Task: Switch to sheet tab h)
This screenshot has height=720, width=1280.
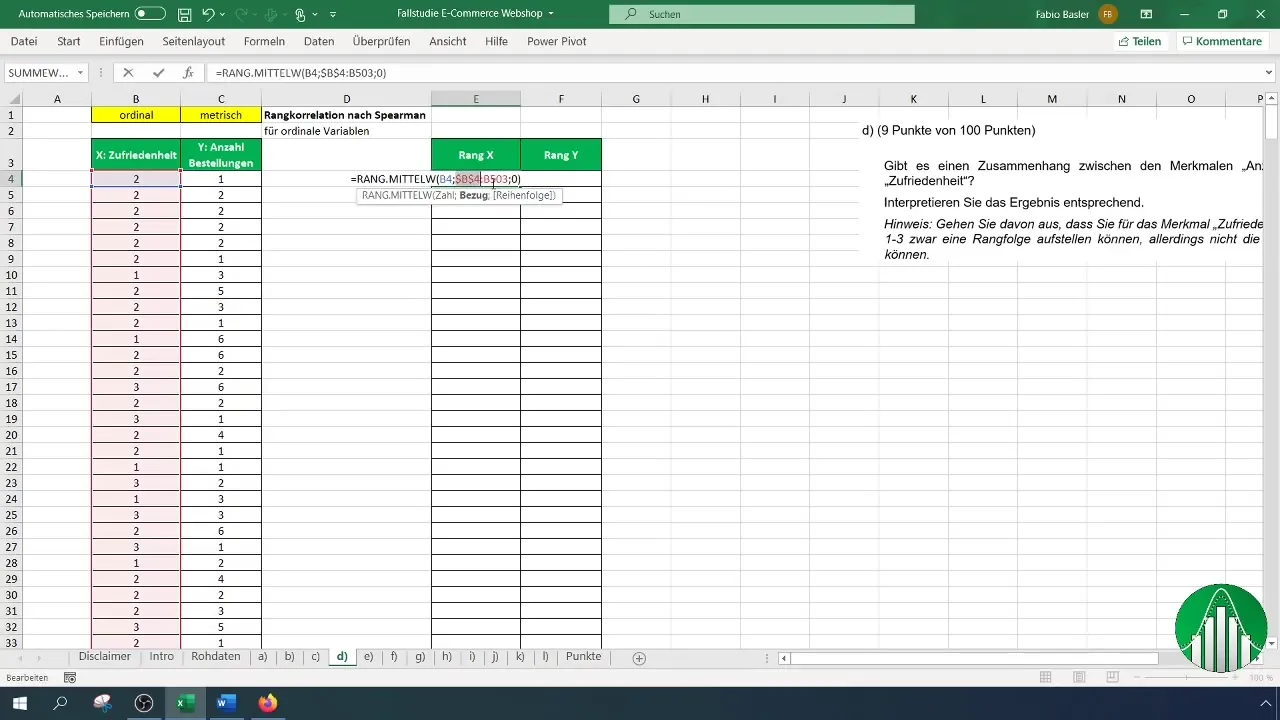Action: 446,657
